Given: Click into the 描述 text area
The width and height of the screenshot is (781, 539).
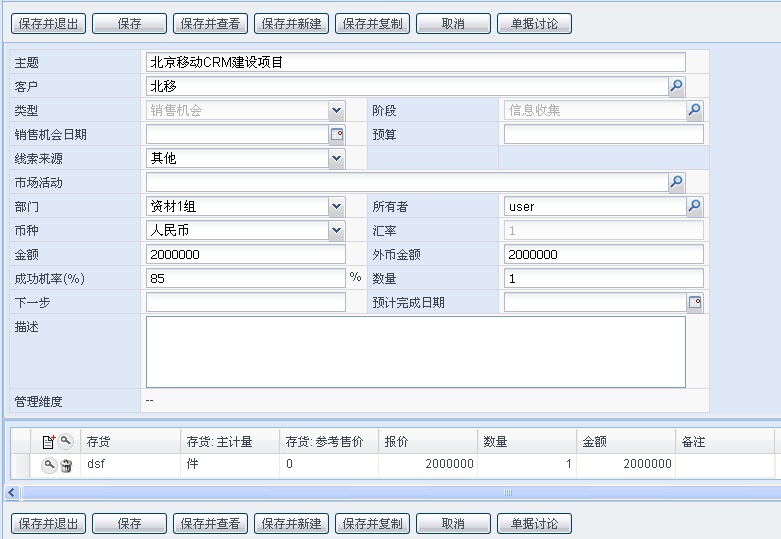Looking at the screenshot, I should click(x=415, y=351).
